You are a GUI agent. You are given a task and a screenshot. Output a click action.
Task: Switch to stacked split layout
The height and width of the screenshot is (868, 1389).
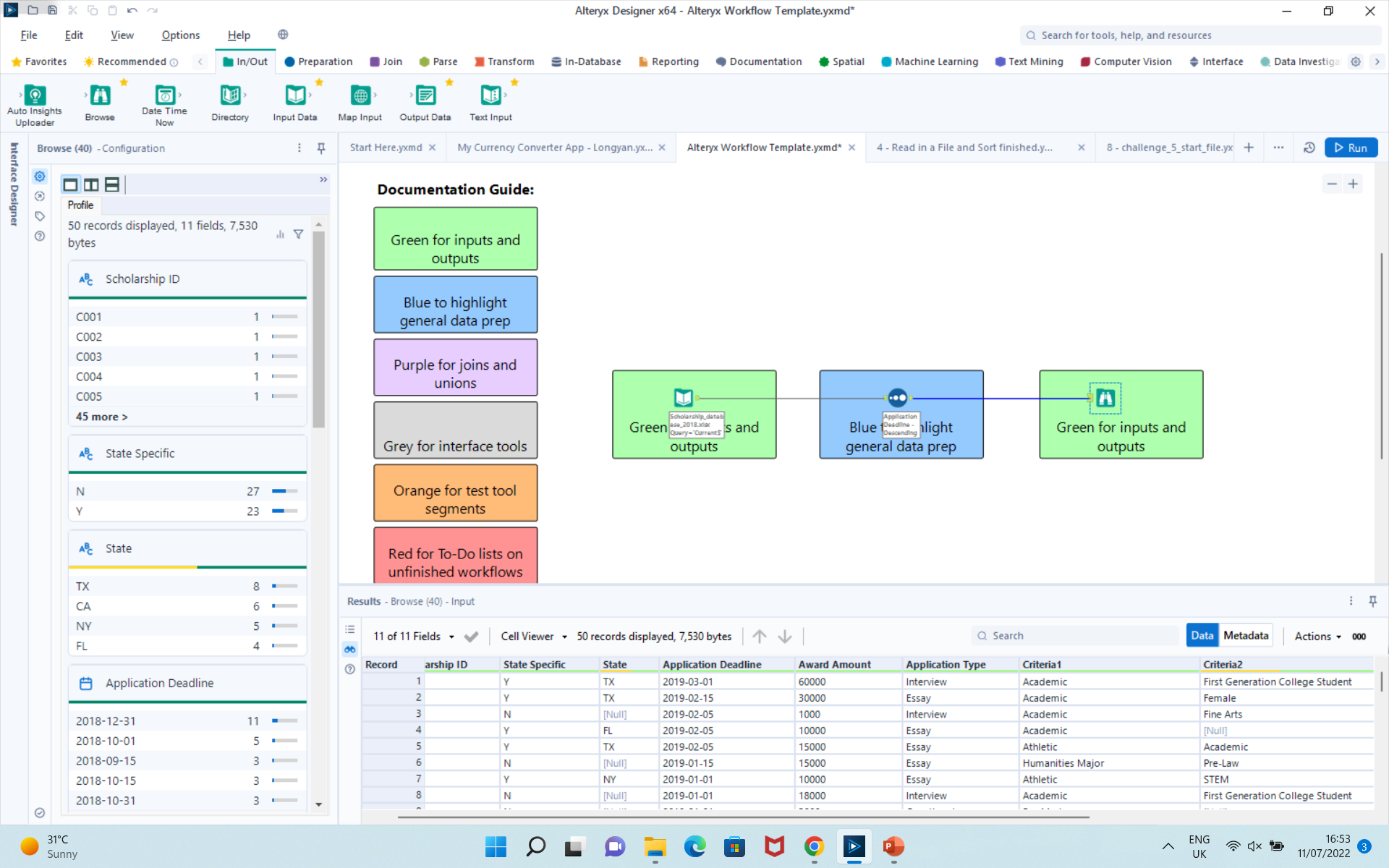point(112,184)
